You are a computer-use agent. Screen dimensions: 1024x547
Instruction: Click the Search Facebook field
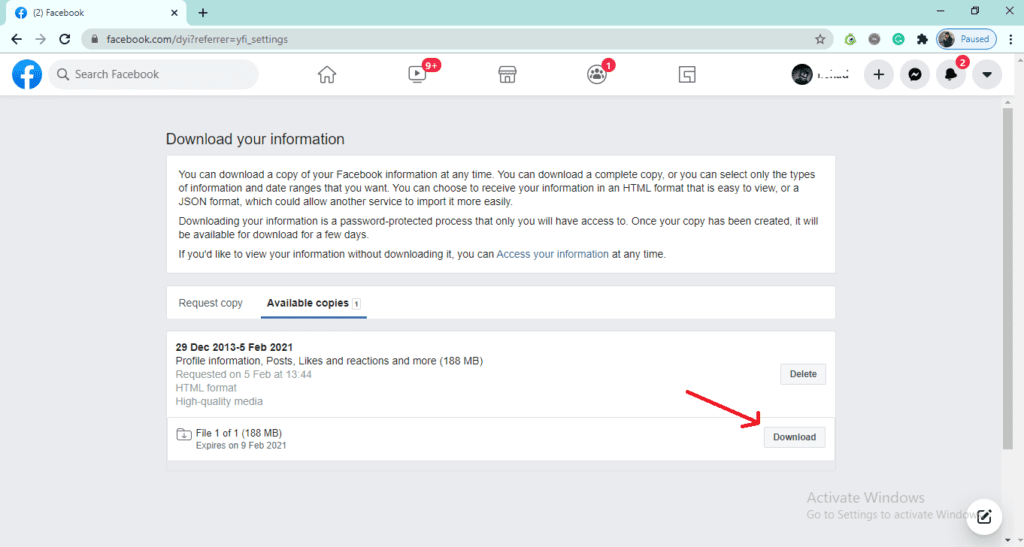(x=153, y=74)
